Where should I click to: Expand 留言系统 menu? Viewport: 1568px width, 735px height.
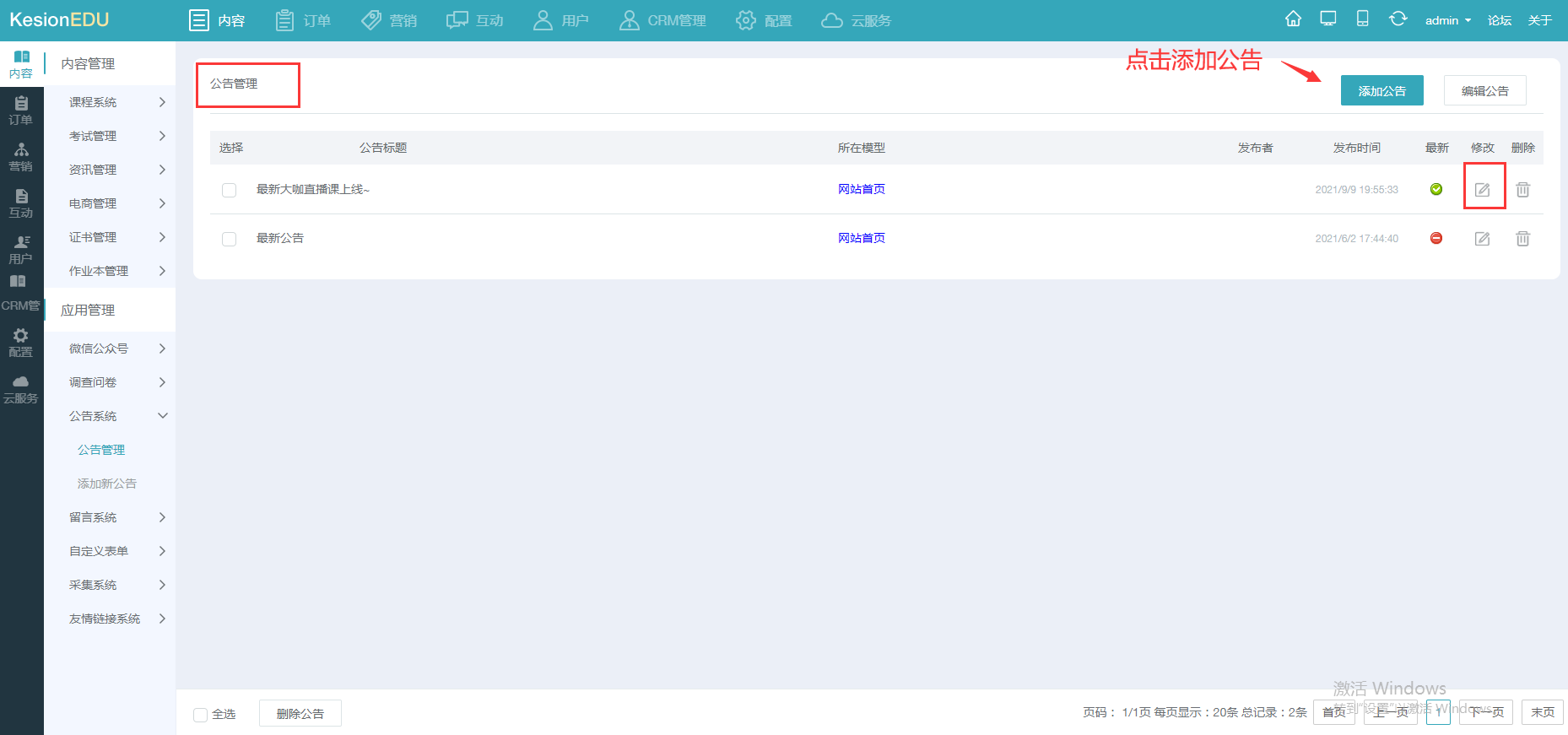pyautogui.click(x=110, y=517)
